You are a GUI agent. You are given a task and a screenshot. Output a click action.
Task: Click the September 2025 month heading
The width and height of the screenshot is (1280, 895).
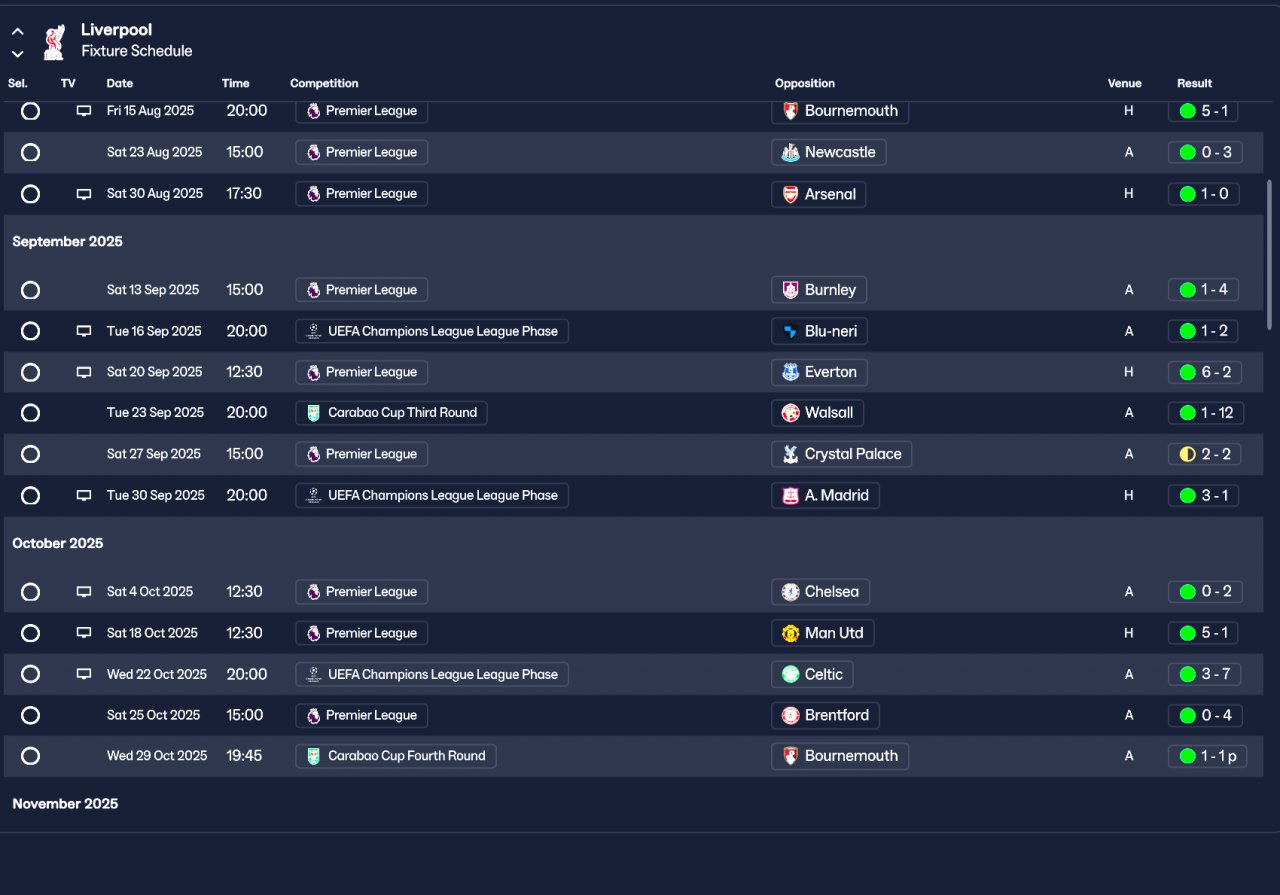67,242
